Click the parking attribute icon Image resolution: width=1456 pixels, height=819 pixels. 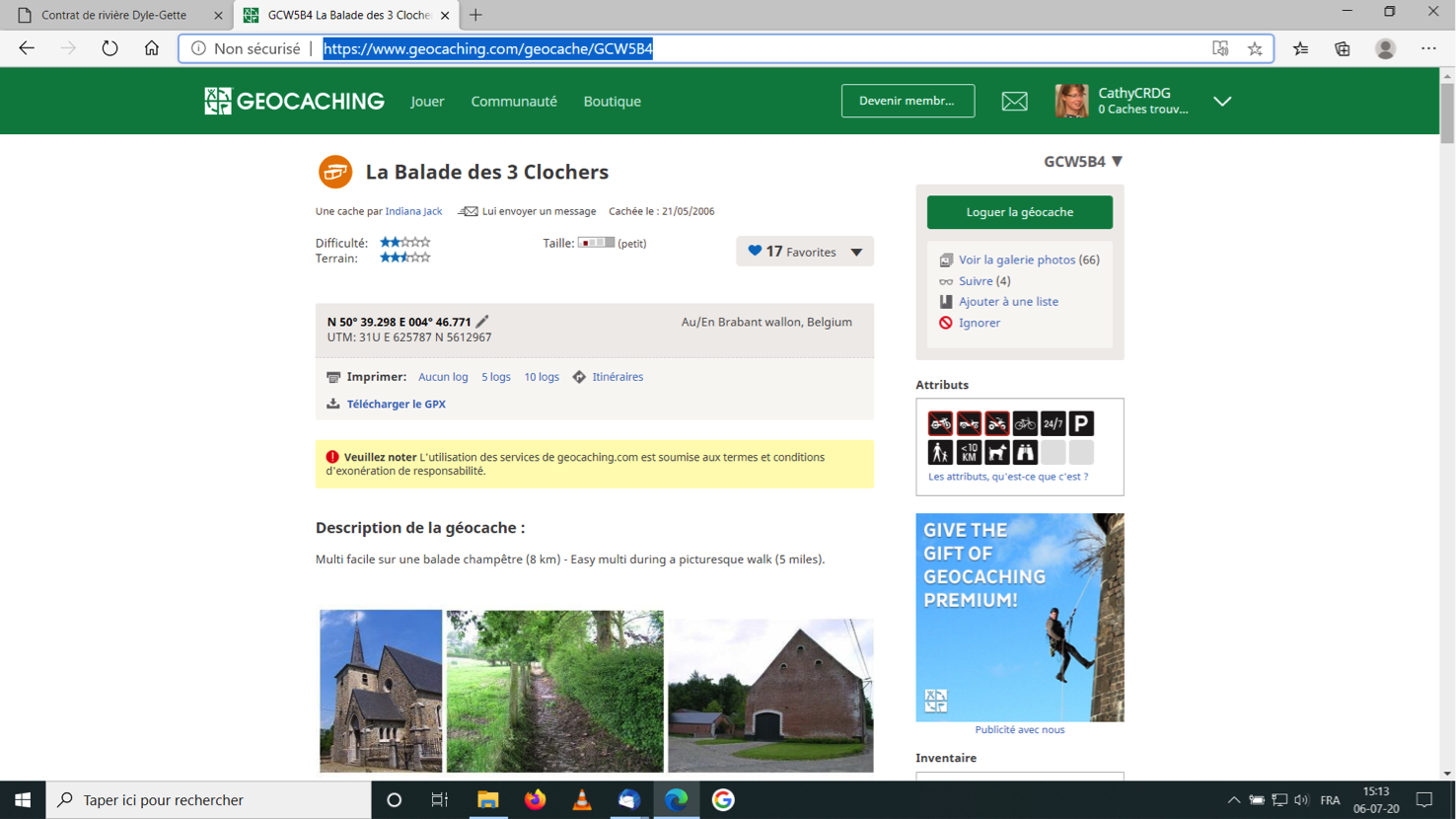coord(1081,423)
